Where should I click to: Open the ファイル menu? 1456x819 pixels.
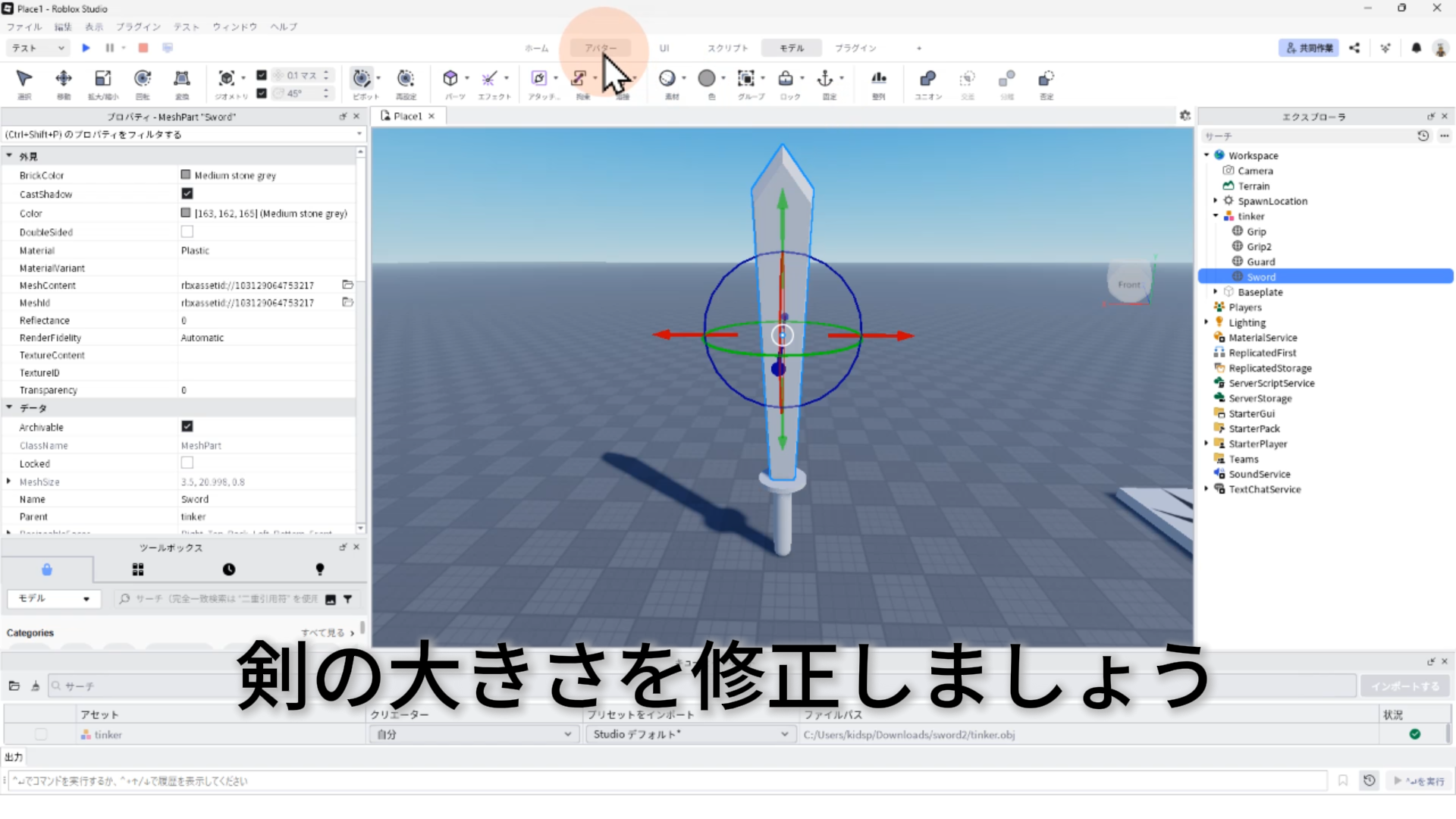(x=24, y=27)
